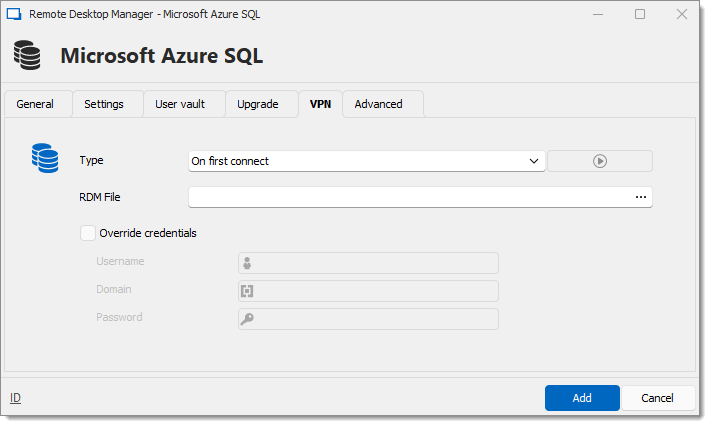Click the domain icon in Domain field
Screen dimensions: 710x426
tap(247, 291)
